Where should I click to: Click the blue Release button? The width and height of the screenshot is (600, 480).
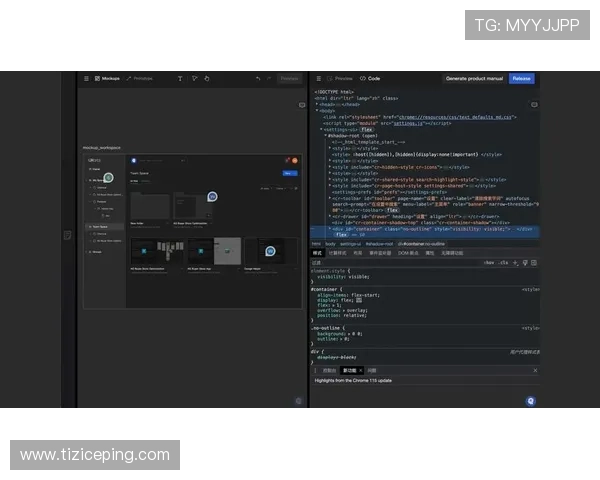pyautogui.click(x=521, y=78)
